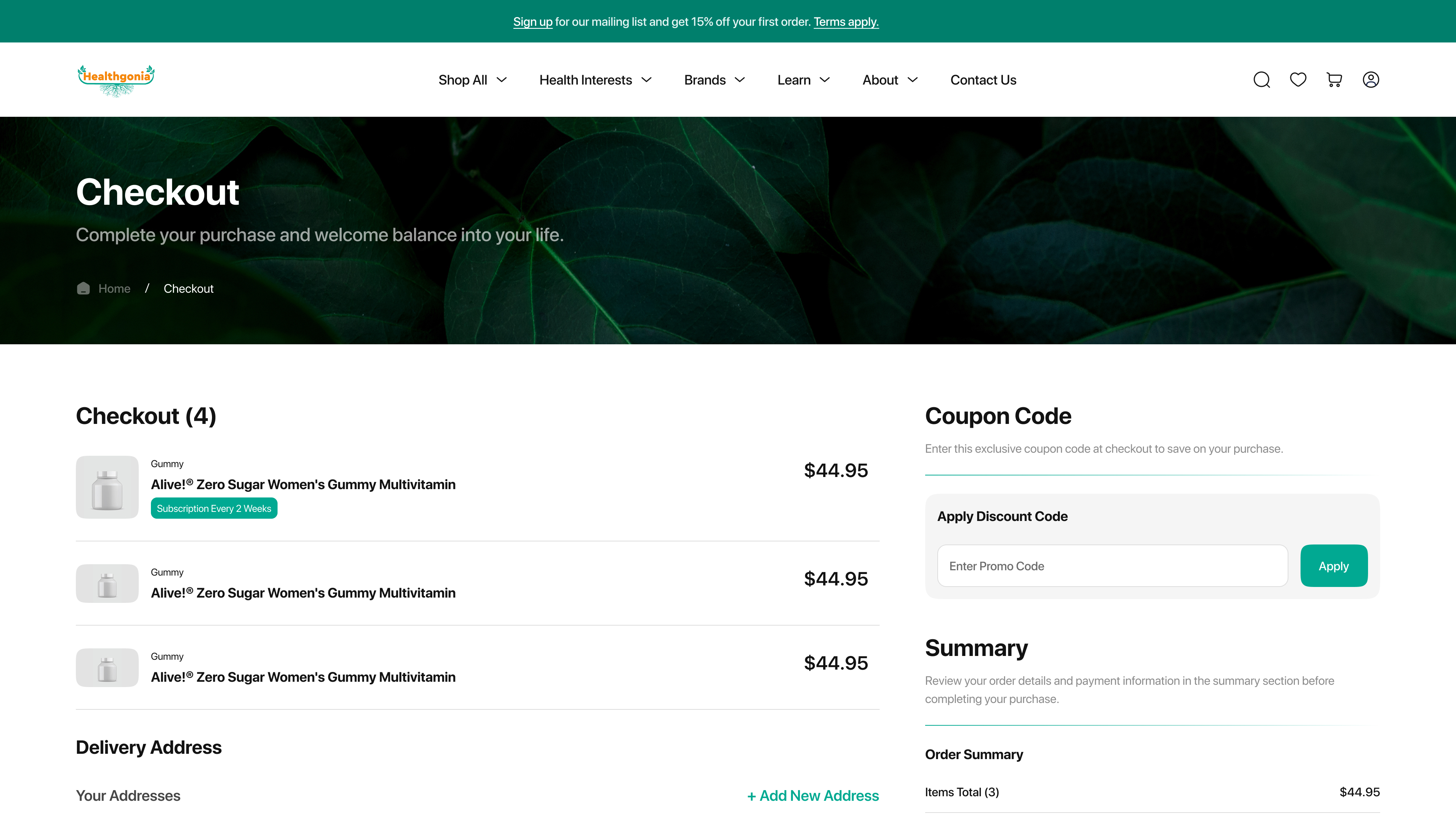Open the wishlist heart icon
Viewport: 1456px width, 819px height.
click(1298, 80)
